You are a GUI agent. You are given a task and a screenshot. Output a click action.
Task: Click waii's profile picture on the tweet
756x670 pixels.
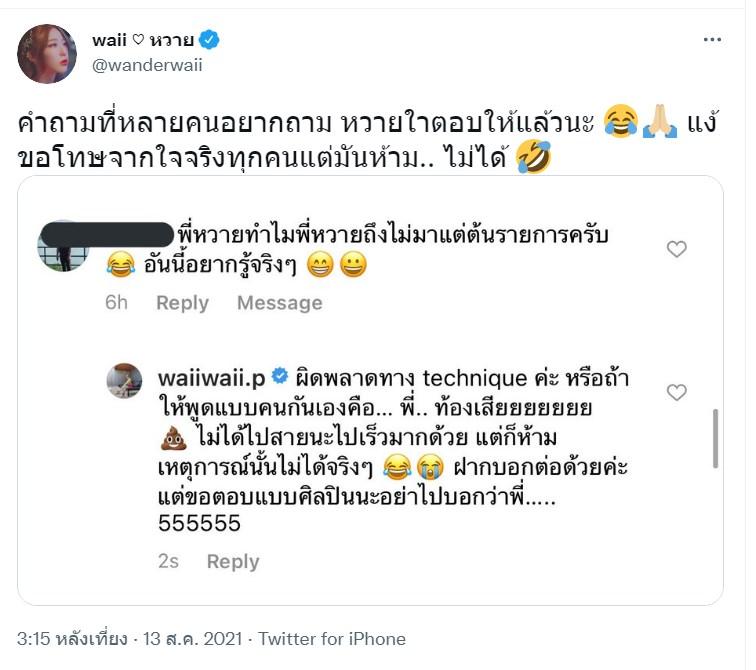pos(47,54)
